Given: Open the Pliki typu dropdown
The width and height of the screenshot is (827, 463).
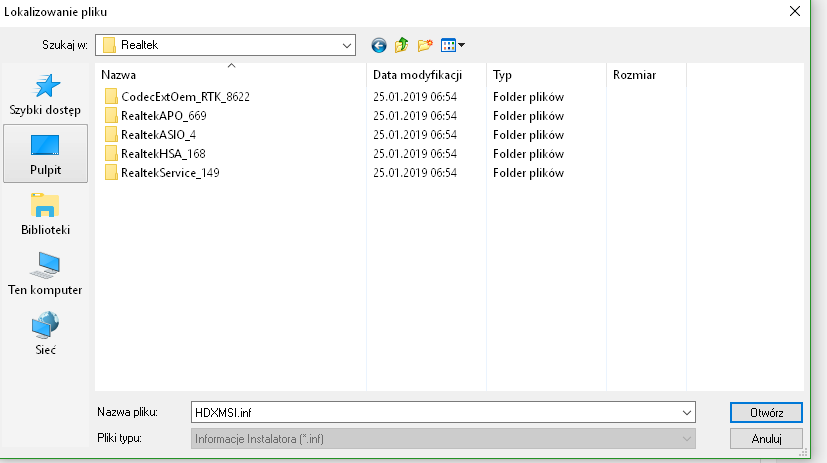Looking at the screenshot, I should [x=443, y=439].
